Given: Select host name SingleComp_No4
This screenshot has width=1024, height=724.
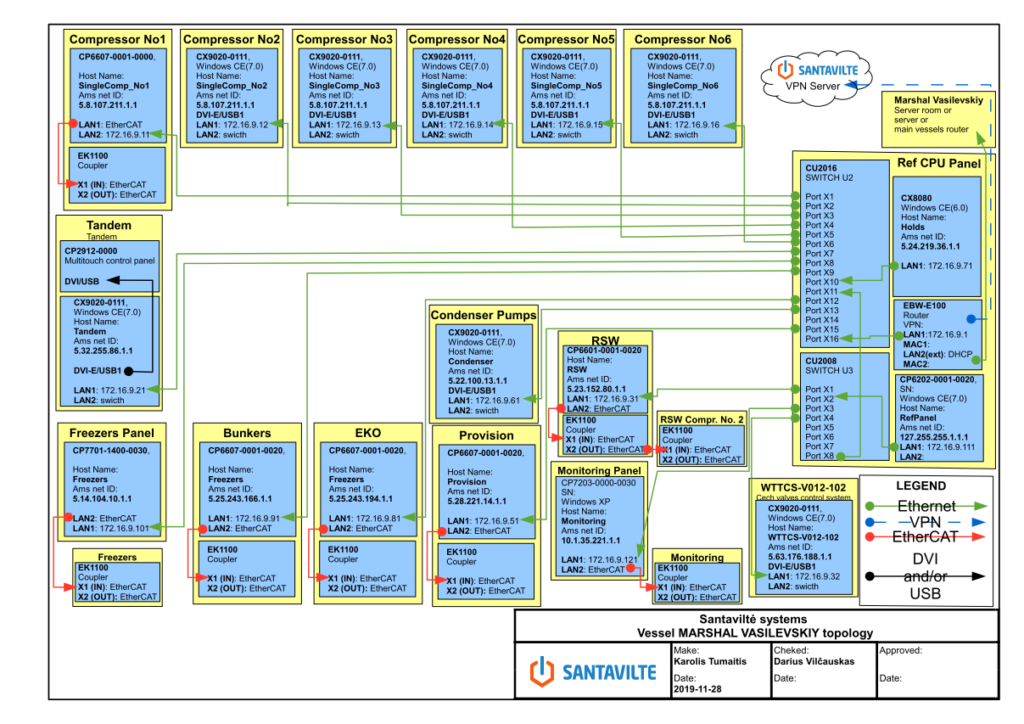Looking at the screenshot, I should 456,86.
